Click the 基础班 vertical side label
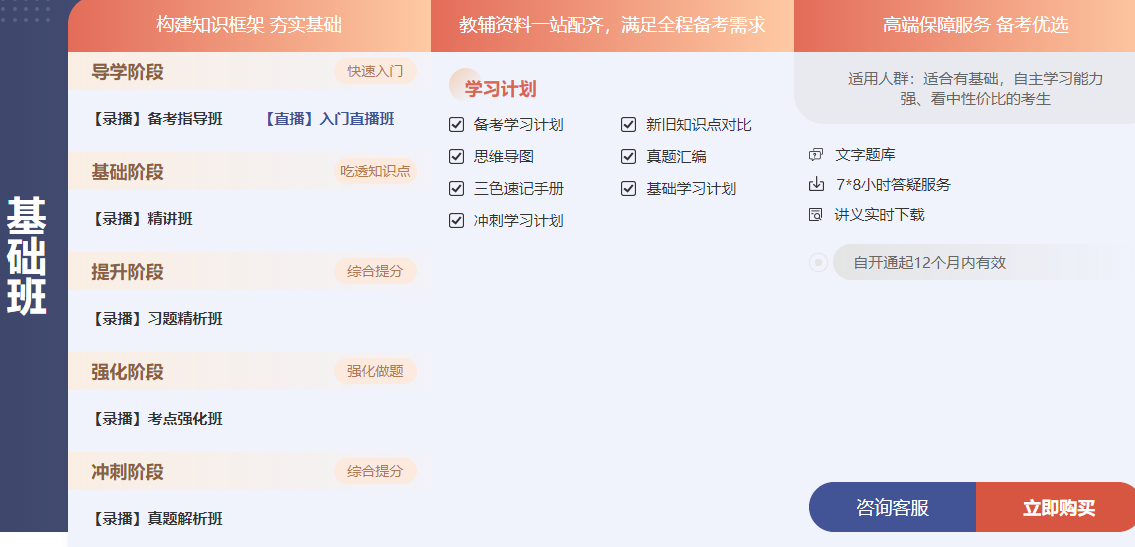Screen dimensions: 1135x547 (27, 255)
